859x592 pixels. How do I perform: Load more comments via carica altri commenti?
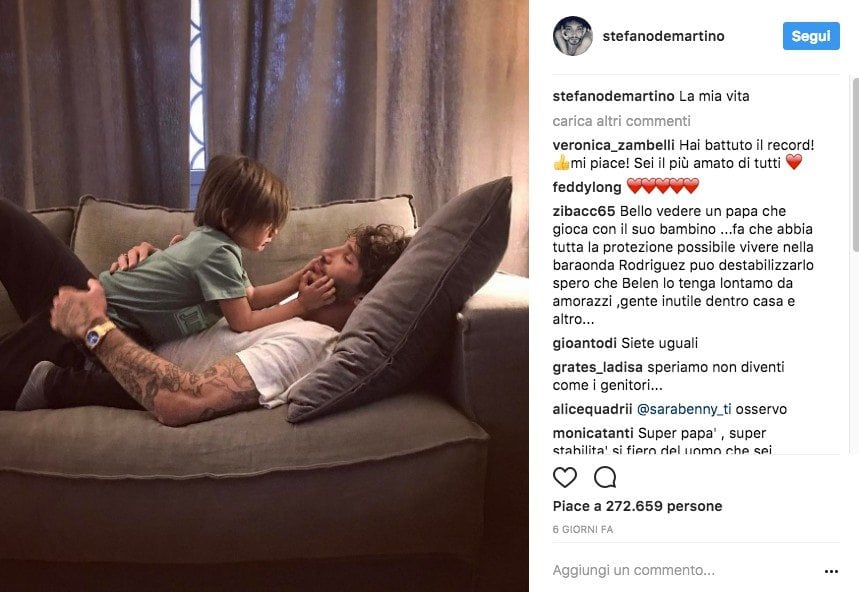621,121
